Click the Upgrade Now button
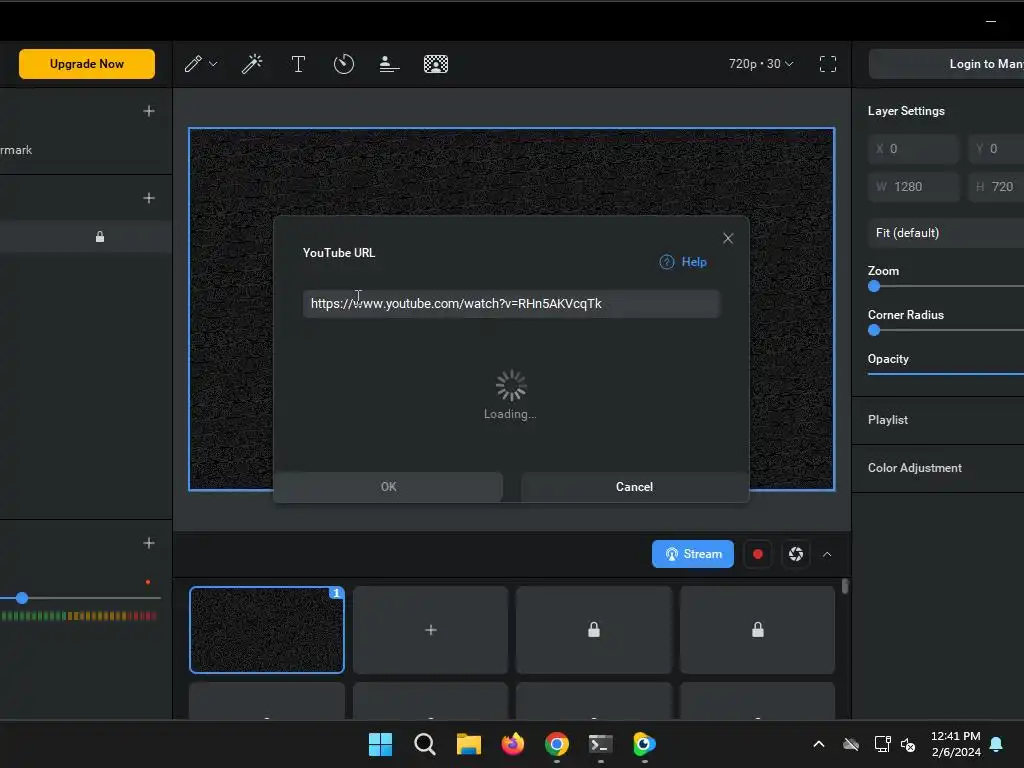The image size is (1024, 768). 87,64
